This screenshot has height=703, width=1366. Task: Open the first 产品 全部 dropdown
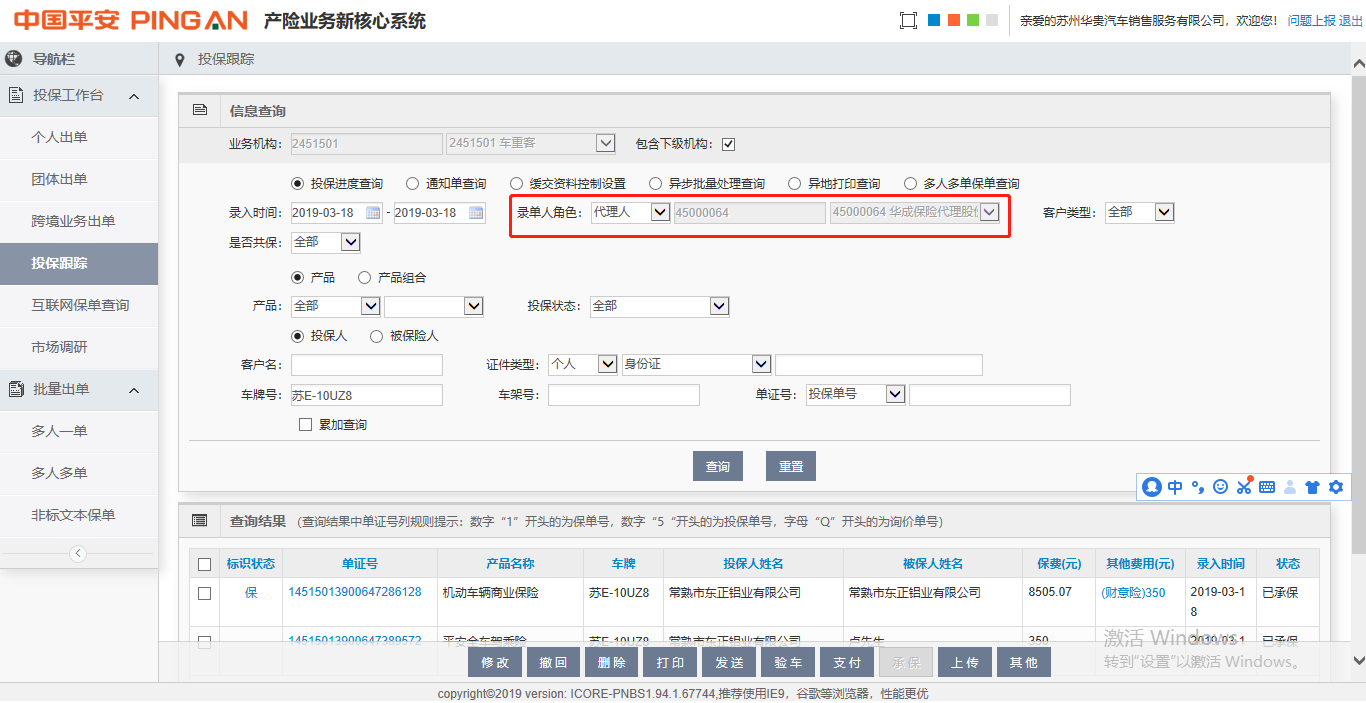335,306
